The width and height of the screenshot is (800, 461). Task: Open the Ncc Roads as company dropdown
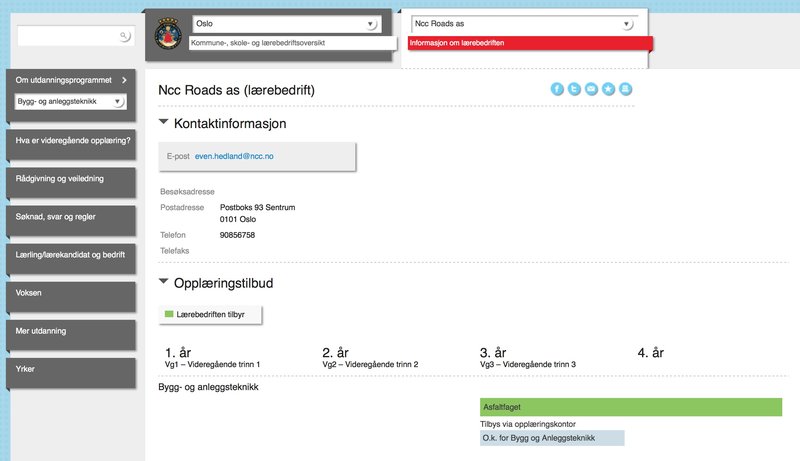coord(522,24)
